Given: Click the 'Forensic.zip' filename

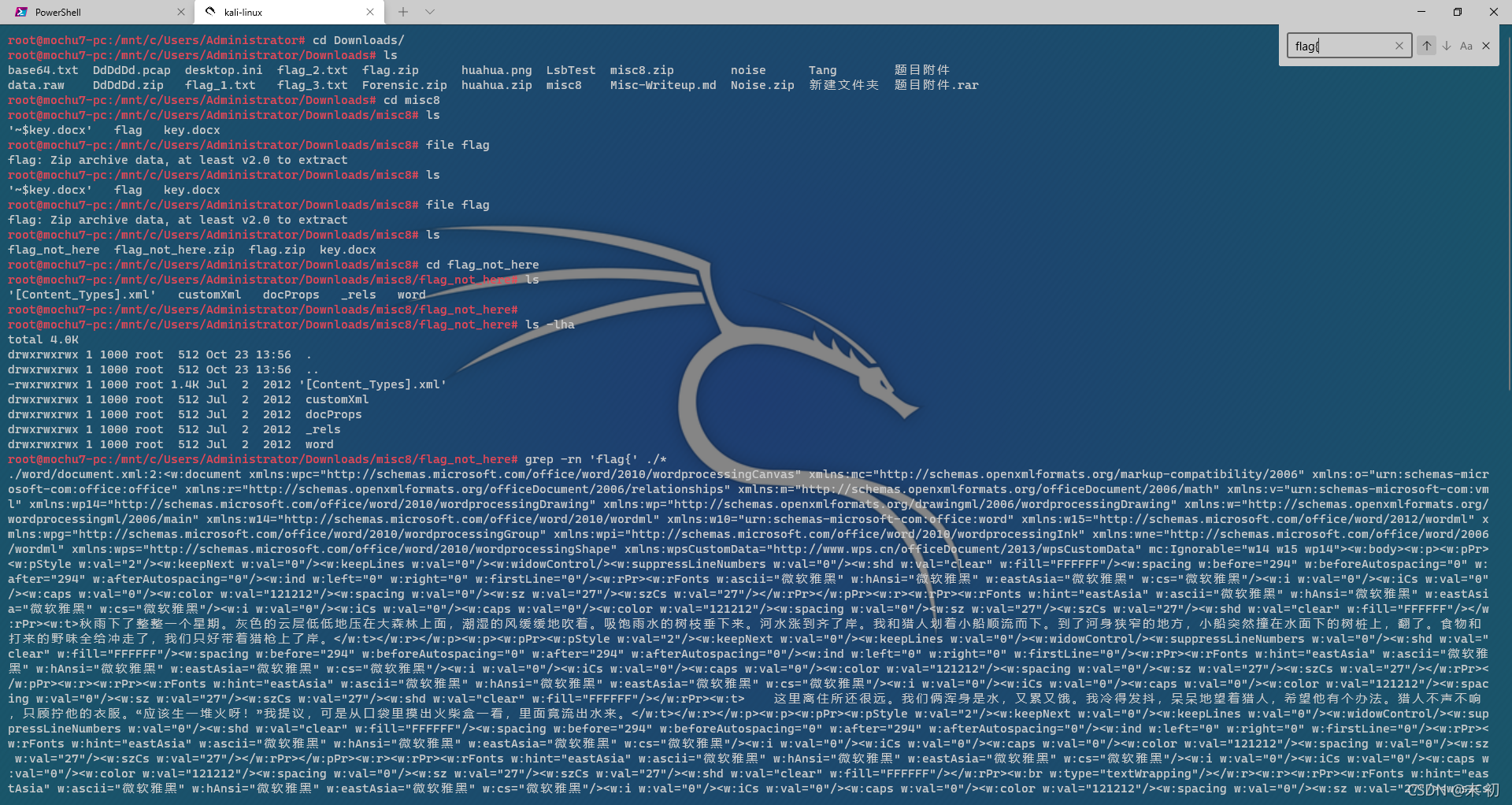Looking at the screenshot, I should pyautogui.click(x=404, y=85).
